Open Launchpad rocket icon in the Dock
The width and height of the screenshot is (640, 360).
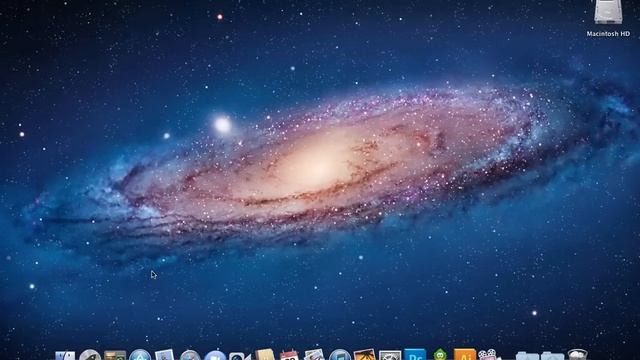(90, 355)
